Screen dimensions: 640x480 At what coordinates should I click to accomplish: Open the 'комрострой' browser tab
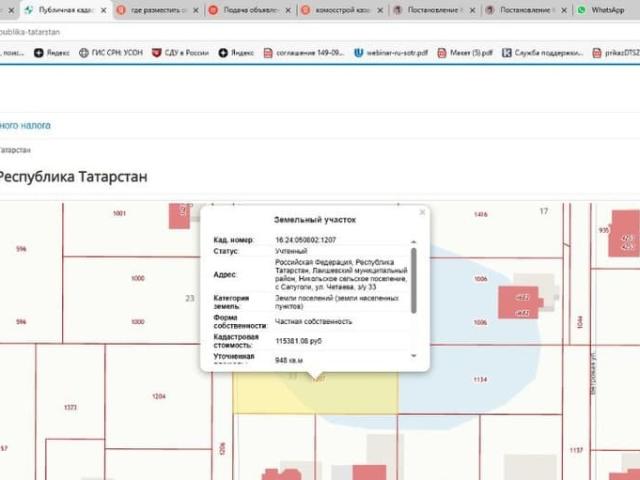(x=342, y=9)
